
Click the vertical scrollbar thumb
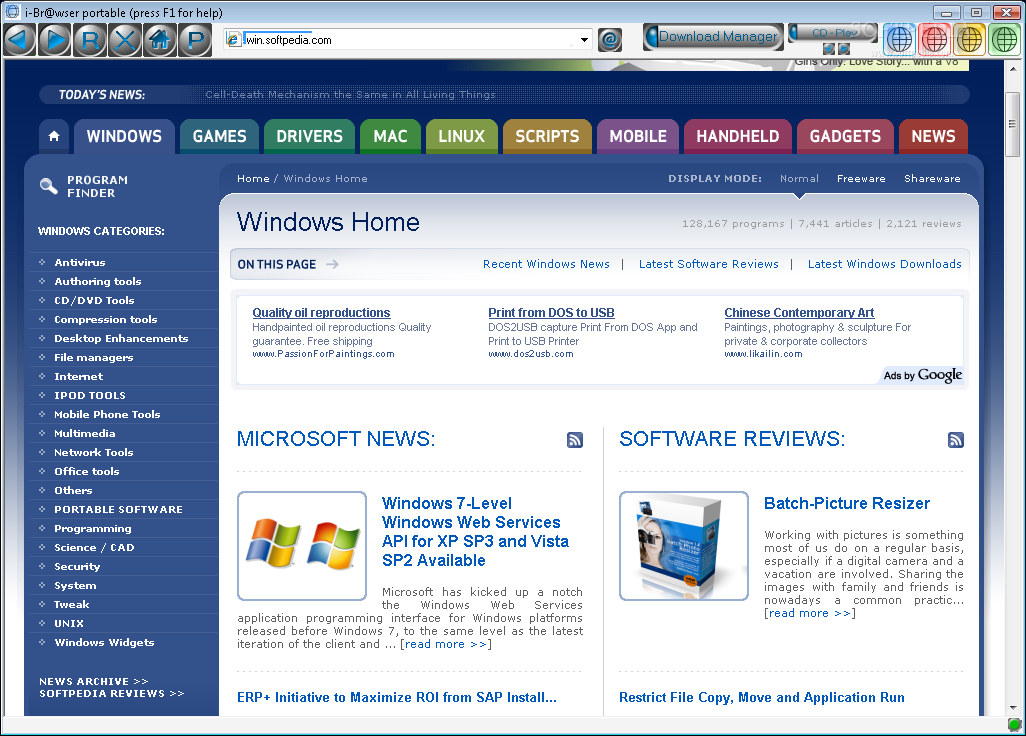(1012, 124)
